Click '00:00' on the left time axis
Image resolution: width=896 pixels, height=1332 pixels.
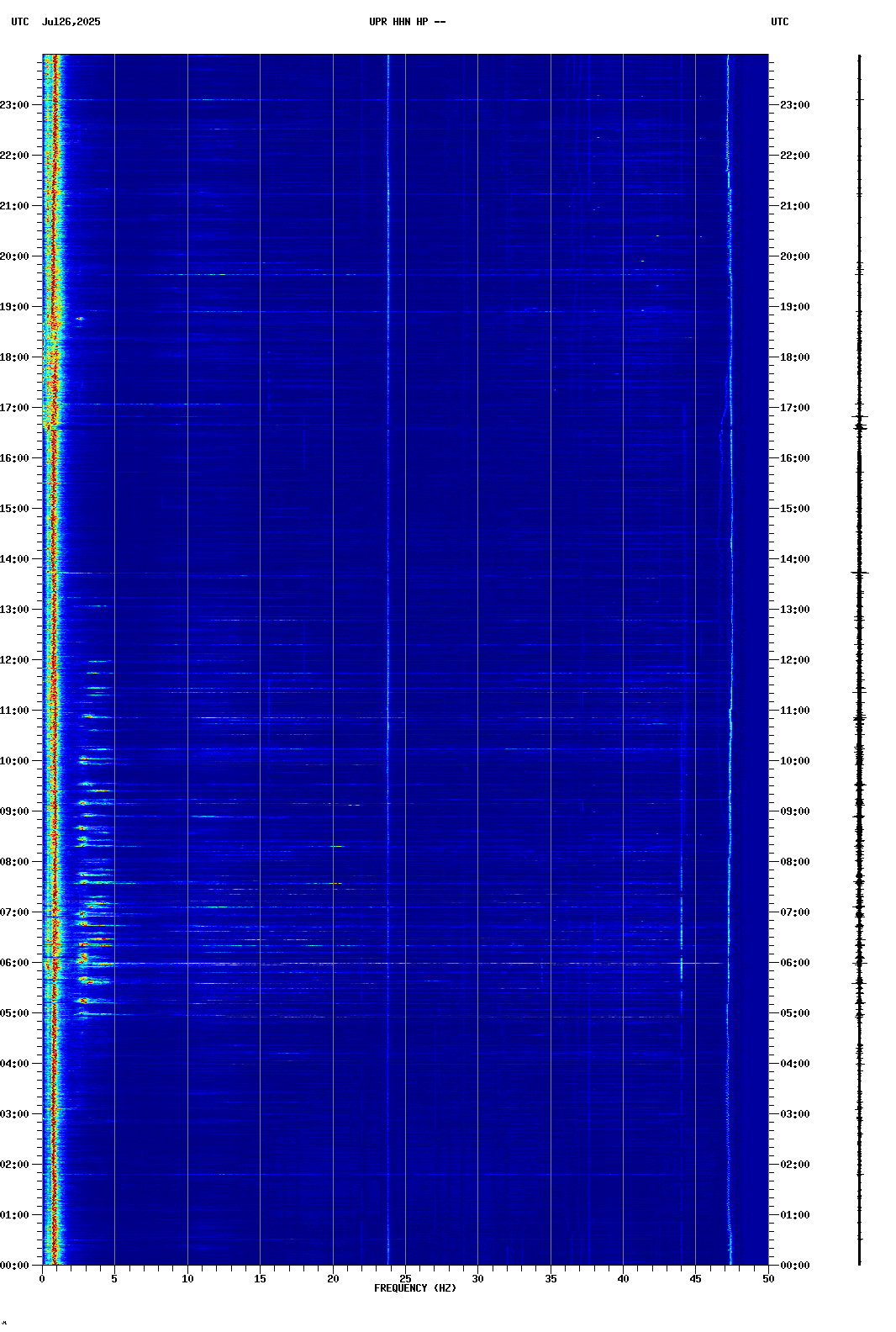(14, 1266)
